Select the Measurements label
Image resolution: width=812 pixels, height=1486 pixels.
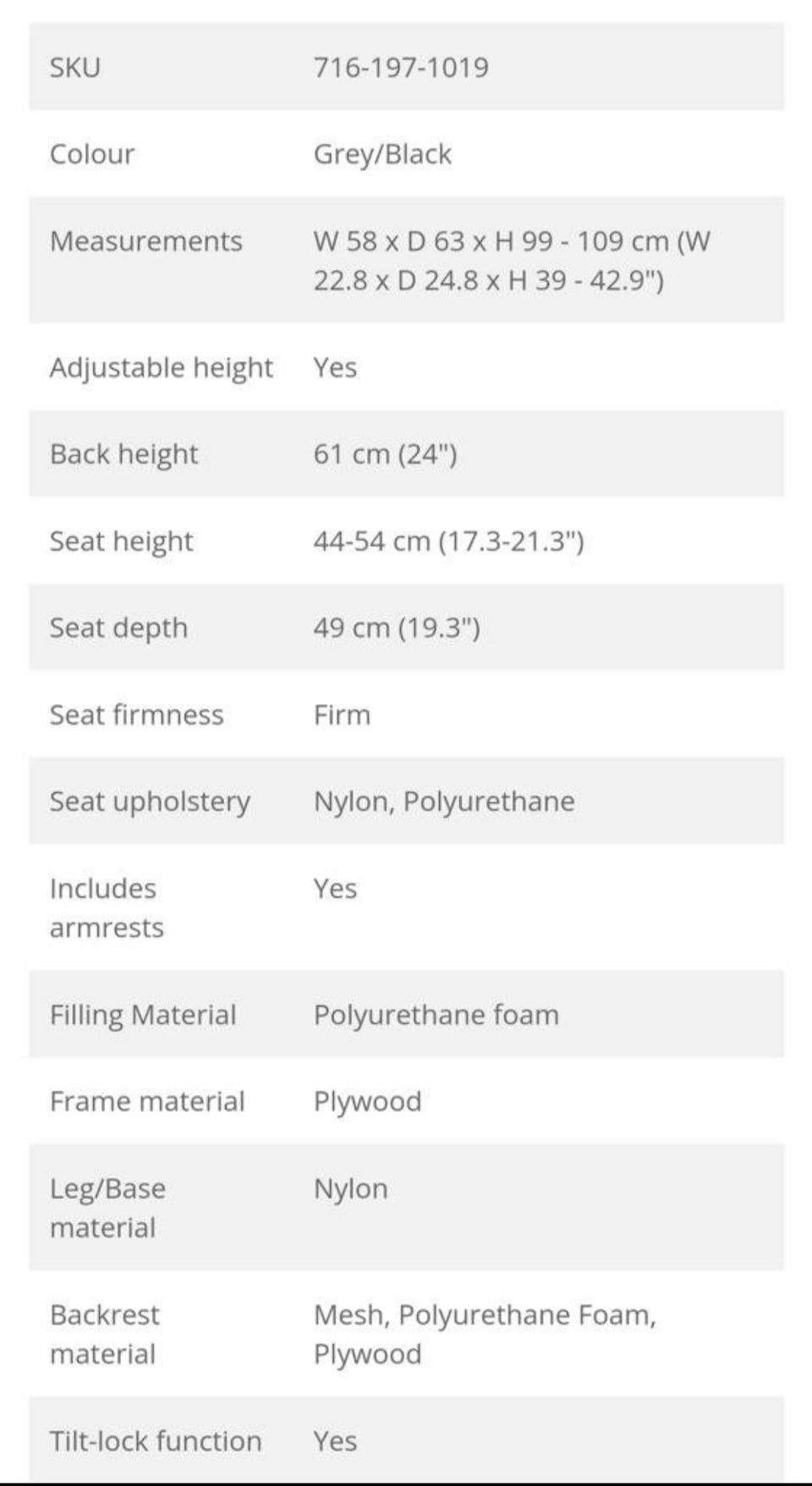tap(146, 241)
